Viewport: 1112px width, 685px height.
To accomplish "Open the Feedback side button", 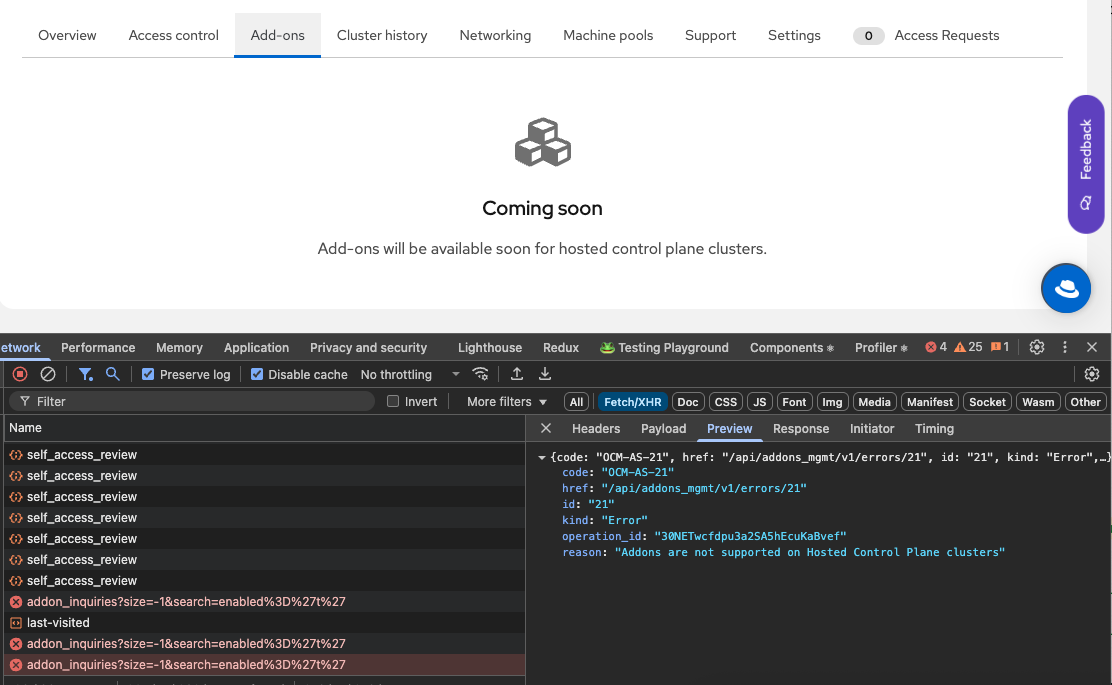I will coord(1085,165).
